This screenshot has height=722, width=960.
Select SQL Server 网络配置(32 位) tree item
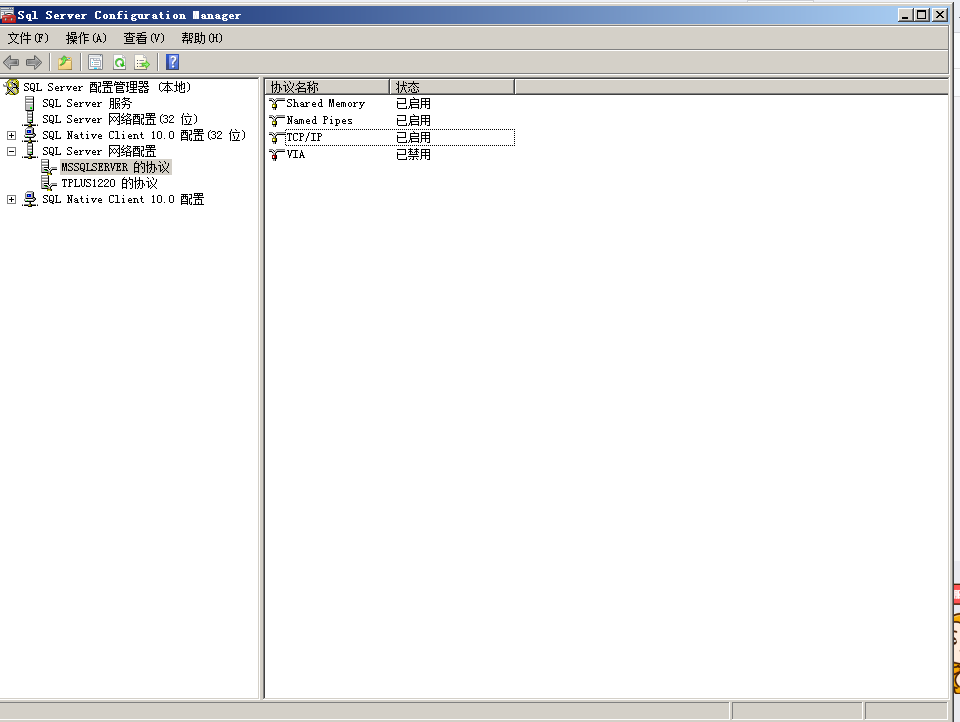tap(120, 119)
